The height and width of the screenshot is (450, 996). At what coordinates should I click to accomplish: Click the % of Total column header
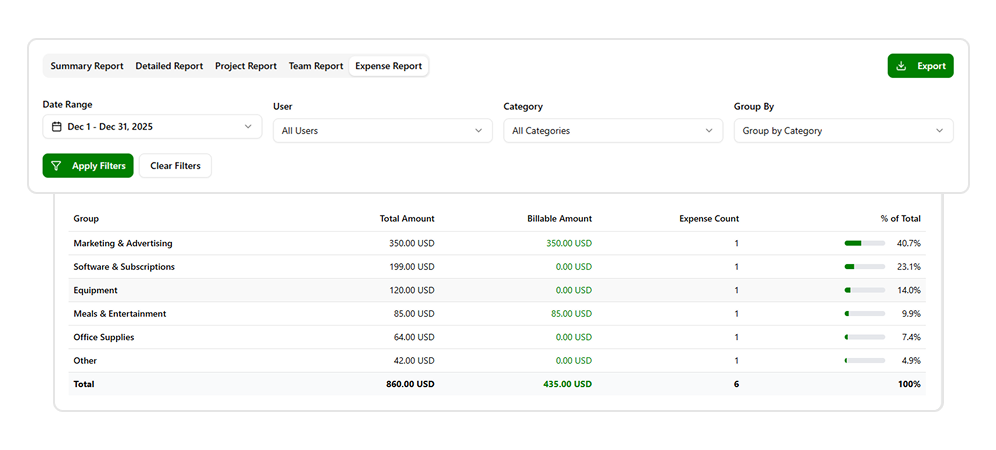(x=900, y=219)
